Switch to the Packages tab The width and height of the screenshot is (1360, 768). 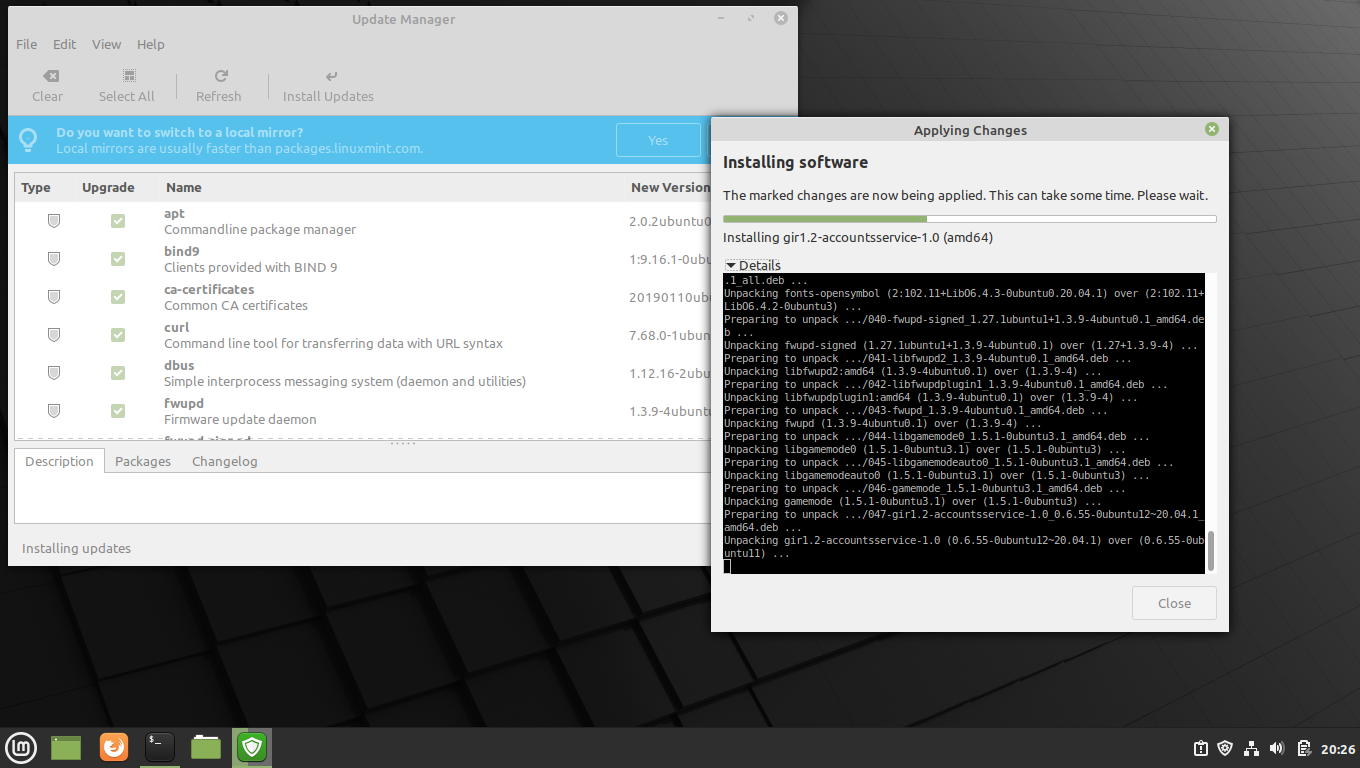pyautogui.click(x=143, y=461)
